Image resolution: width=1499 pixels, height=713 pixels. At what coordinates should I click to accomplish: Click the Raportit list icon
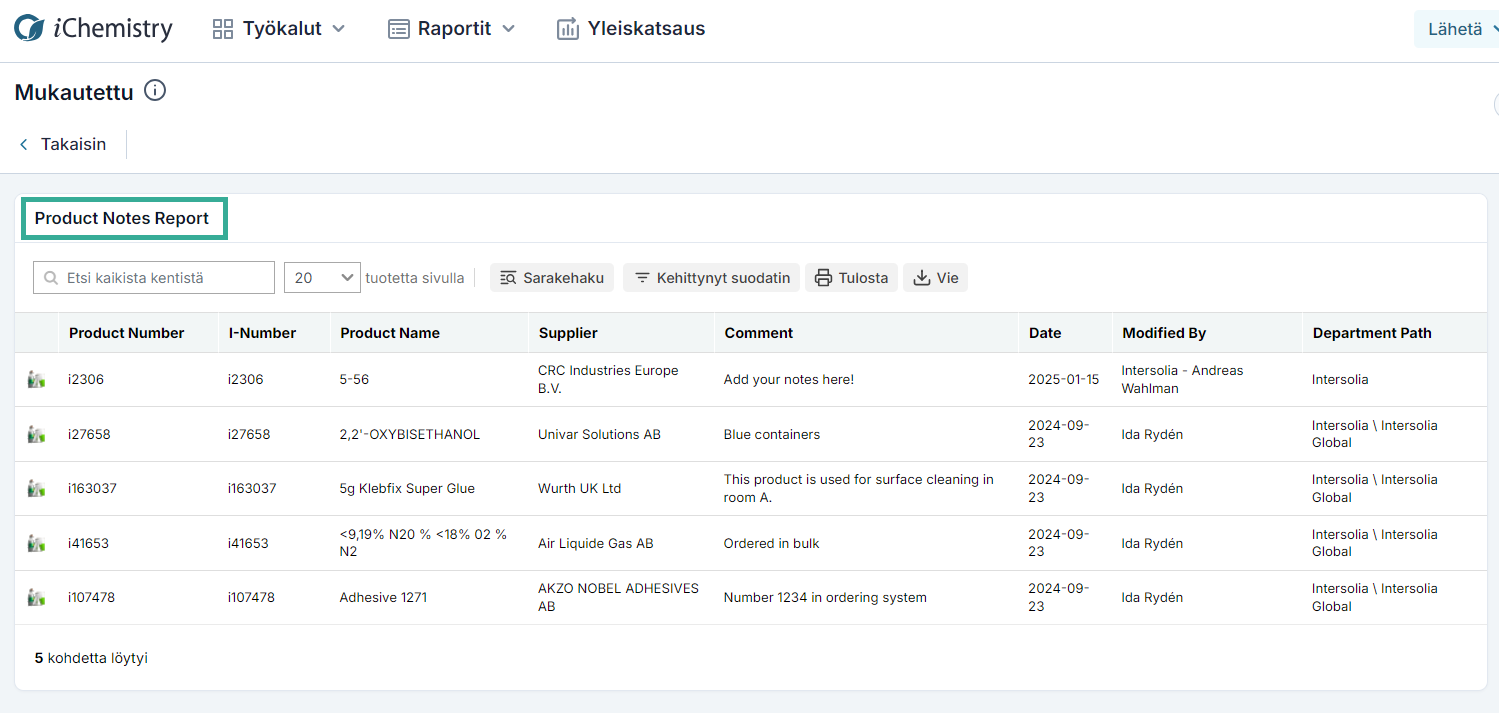[399, 29]
